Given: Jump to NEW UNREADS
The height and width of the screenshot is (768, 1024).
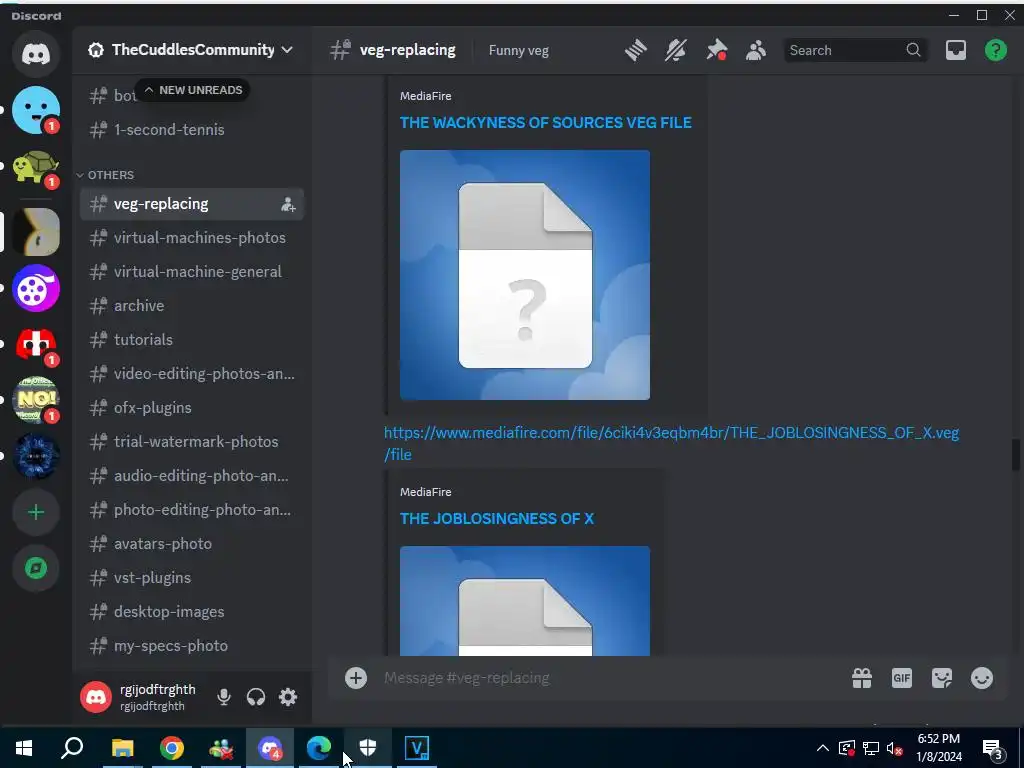Looking at the screenshot, I should [x=193, y=90].
